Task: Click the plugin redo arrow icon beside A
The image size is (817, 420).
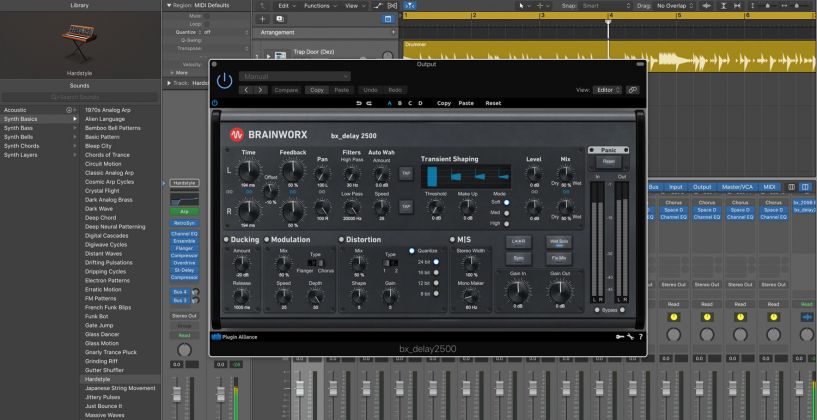Action: 369,103
